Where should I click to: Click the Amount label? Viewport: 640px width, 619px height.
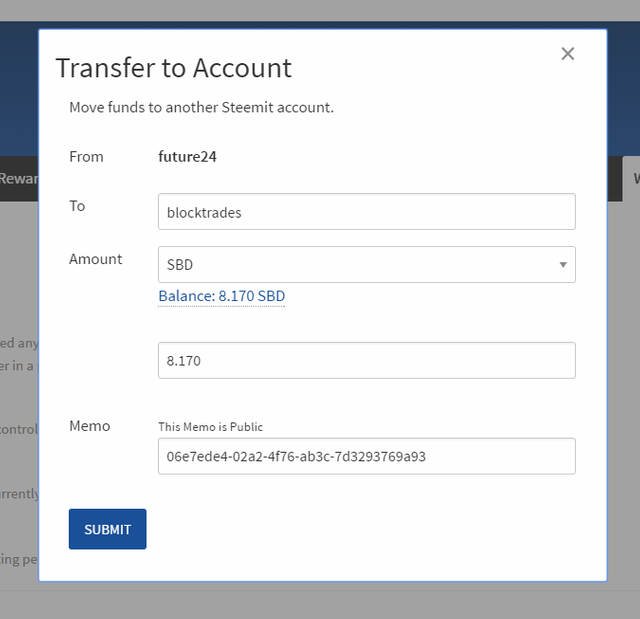coord(96,259)
